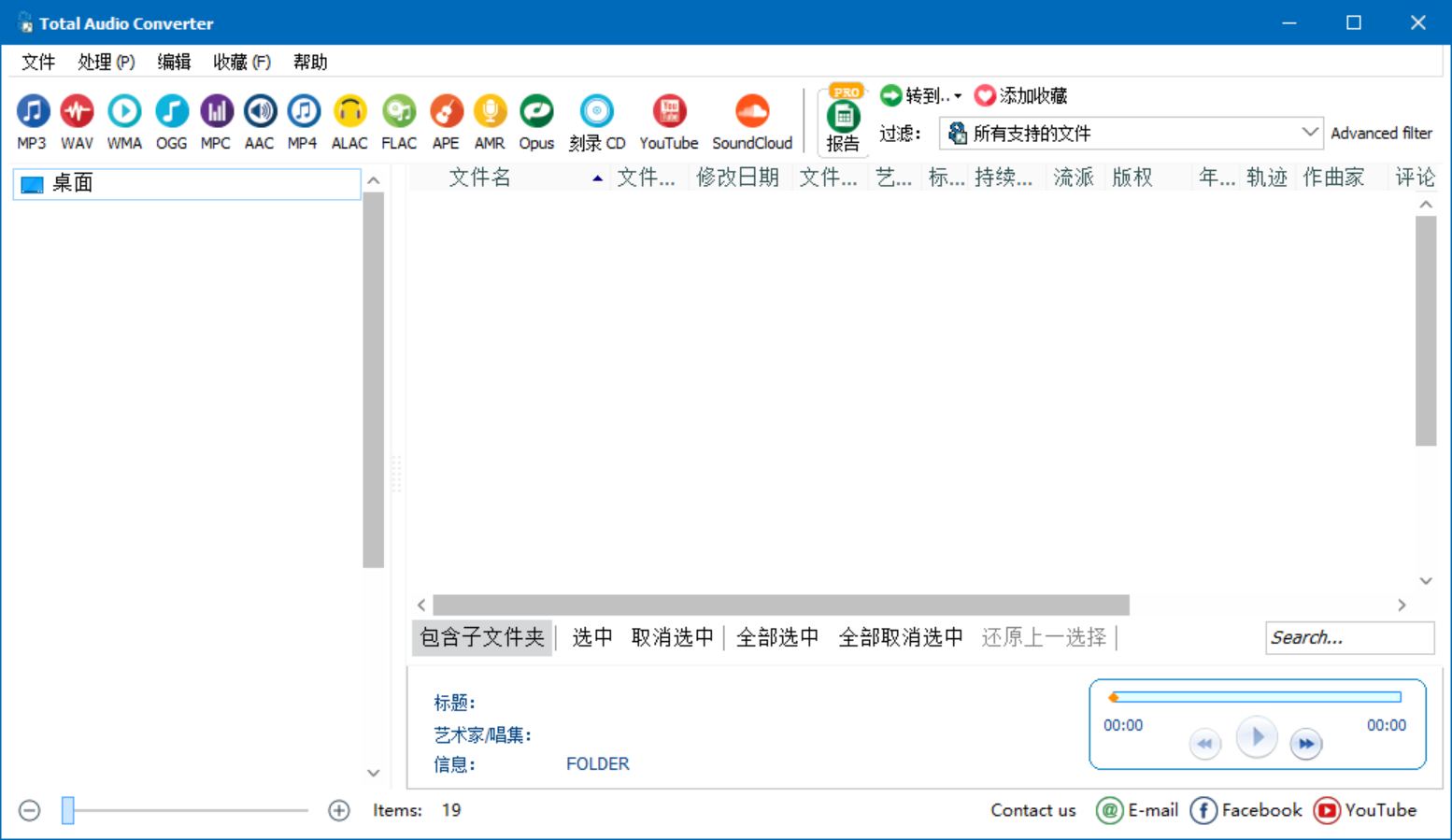The width and height of the screenshot is (1452, 840).
Task: Open the SoundCloud toolbar icon
Action: [x=751, y=121]
